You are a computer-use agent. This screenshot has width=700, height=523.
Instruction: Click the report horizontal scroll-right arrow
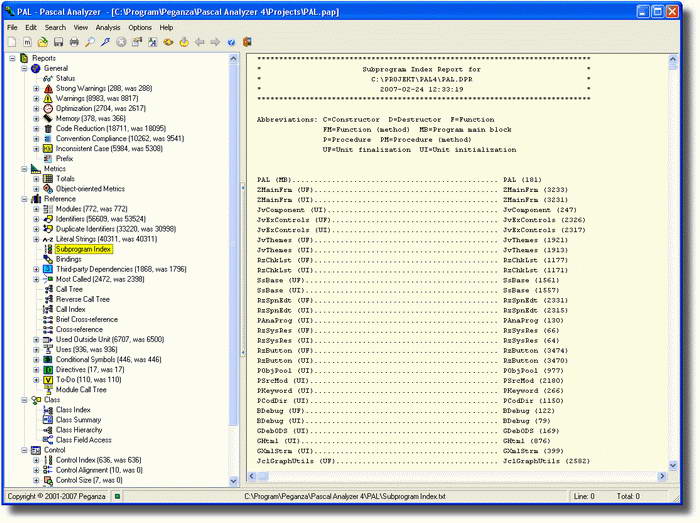click(x=662, y=476)
